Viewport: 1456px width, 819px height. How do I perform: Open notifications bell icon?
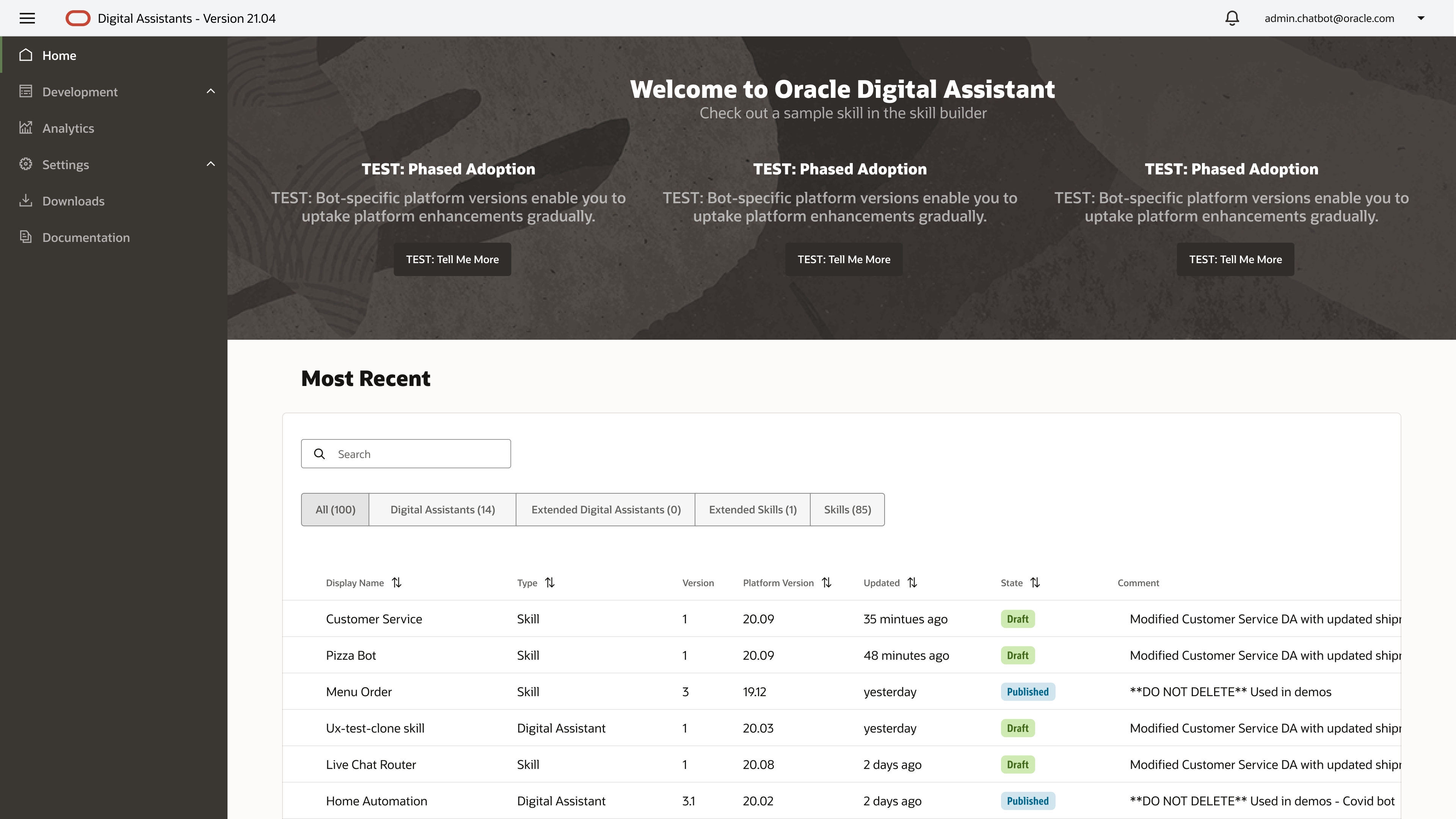(x=1232, y=18)
